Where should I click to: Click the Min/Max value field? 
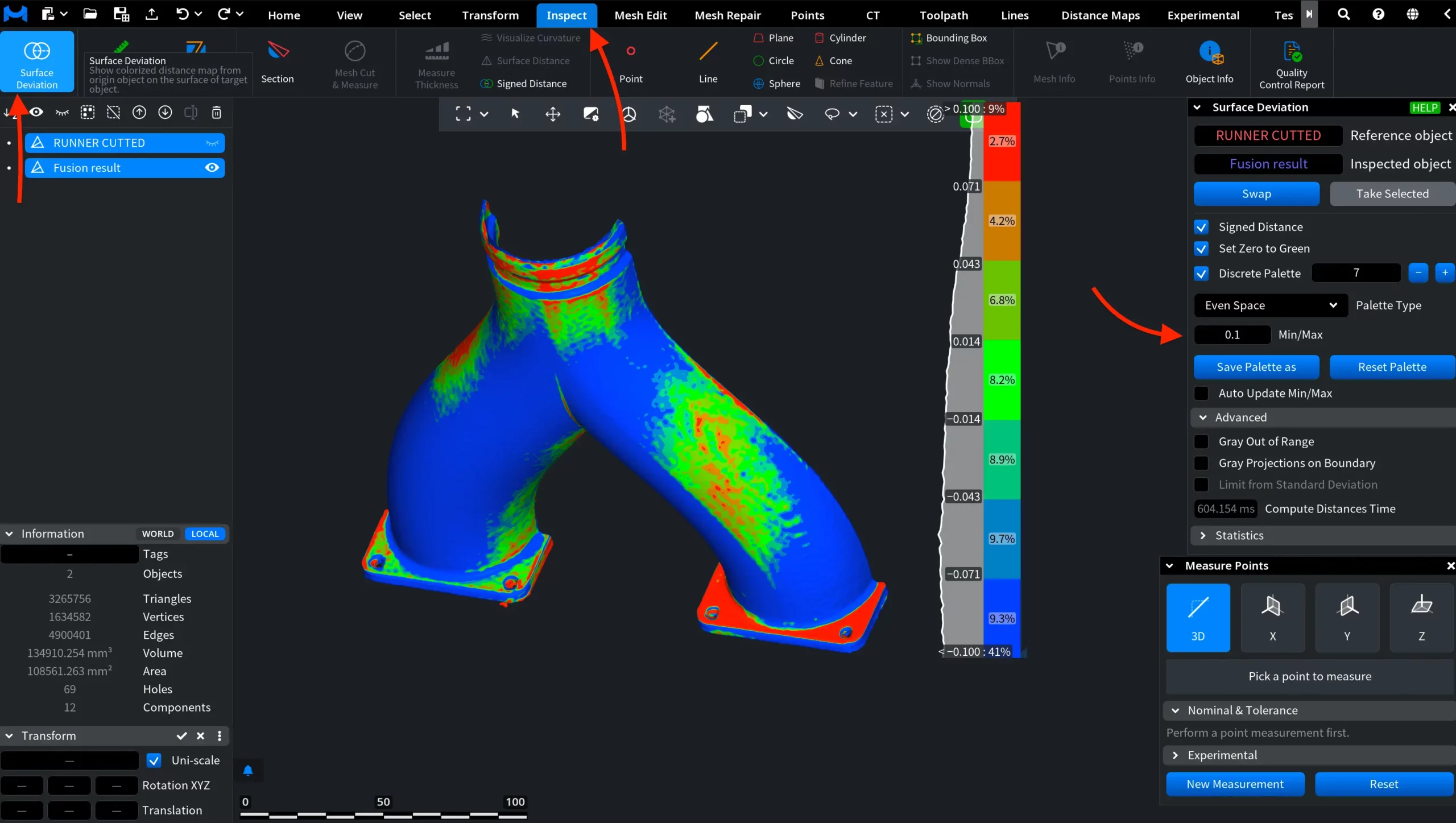pyautogui.click(x=1232, y=335)
